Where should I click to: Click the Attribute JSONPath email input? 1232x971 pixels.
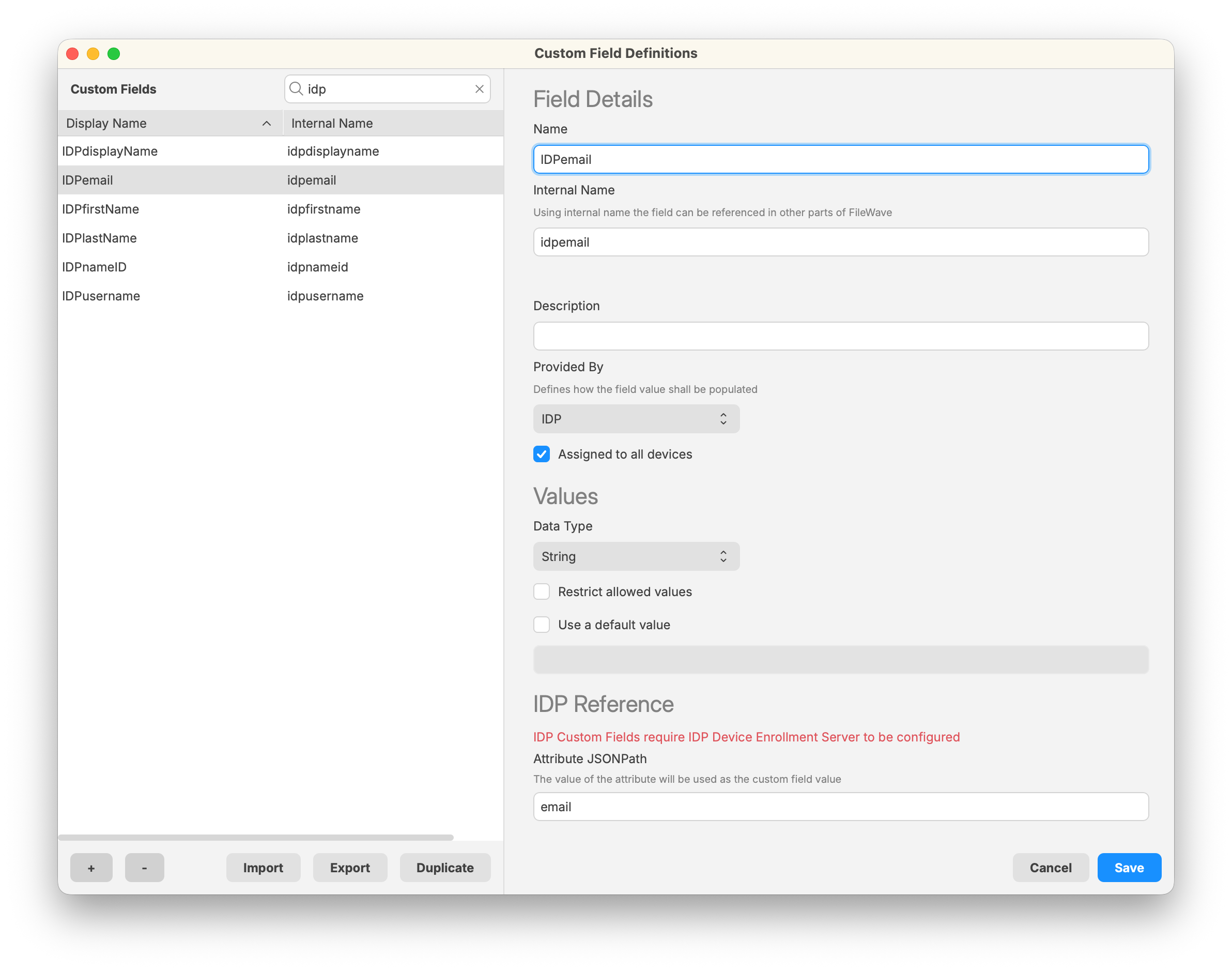(840, 807)
